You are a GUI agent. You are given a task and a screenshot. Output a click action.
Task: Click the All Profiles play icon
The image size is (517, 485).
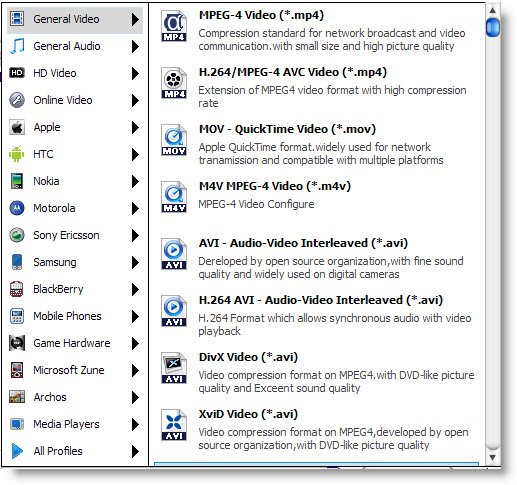click(17, 451)
